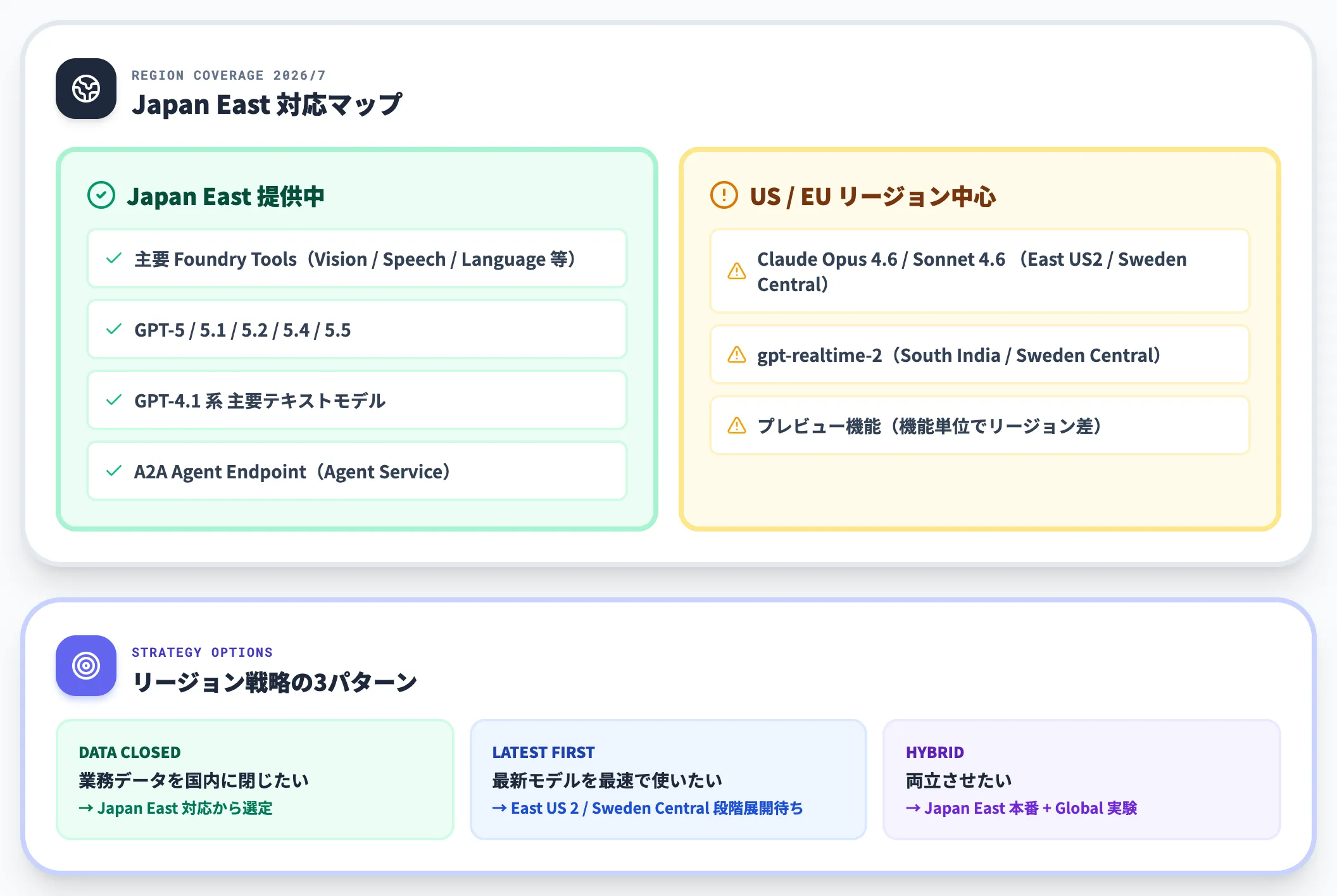Select the gpt-realtime-2 (South India / Sweden Central) item
The height and width of the screenshot is (896, 1337).
pos(980,354)
